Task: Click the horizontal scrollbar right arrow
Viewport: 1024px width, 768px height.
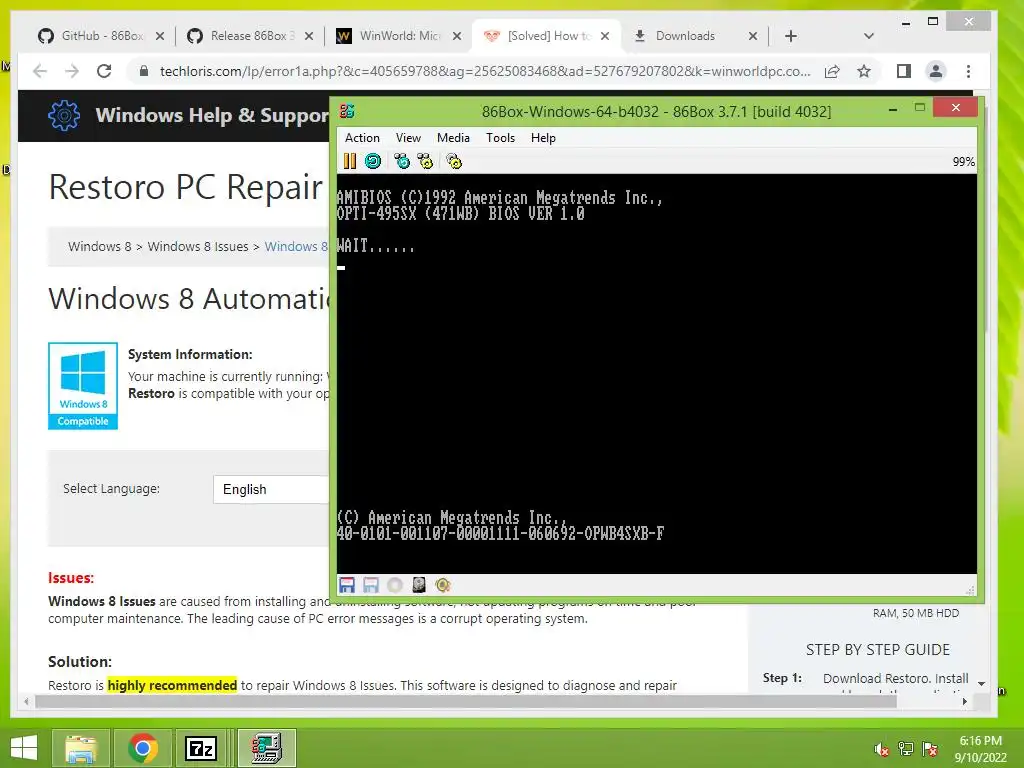Action: 965,701
